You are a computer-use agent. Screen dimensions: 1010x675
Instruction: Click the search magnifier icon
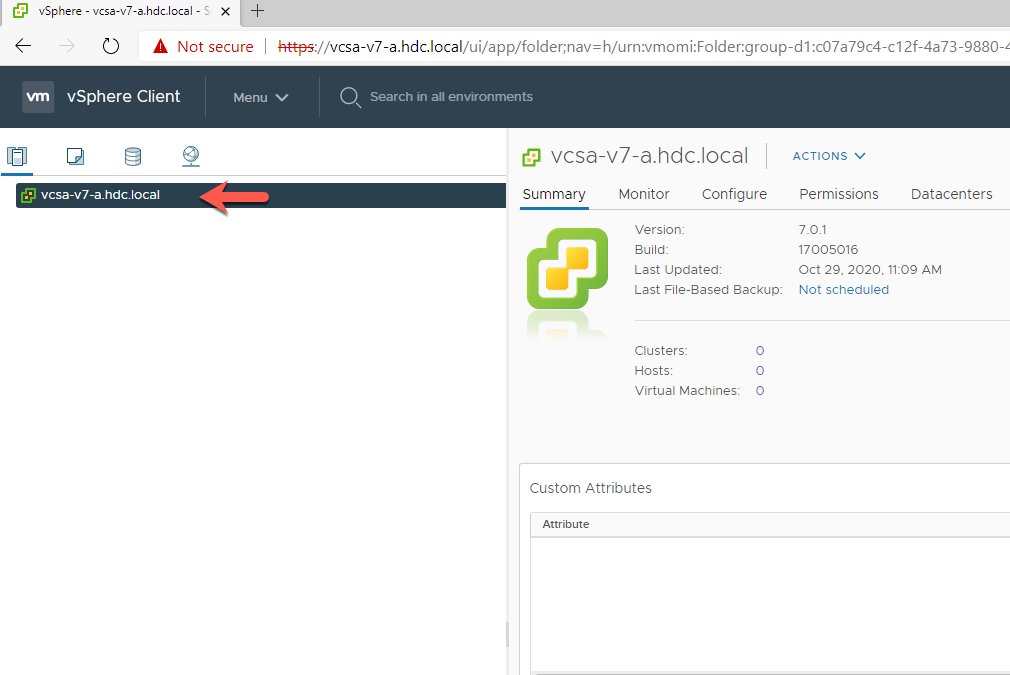pos(350,97)
